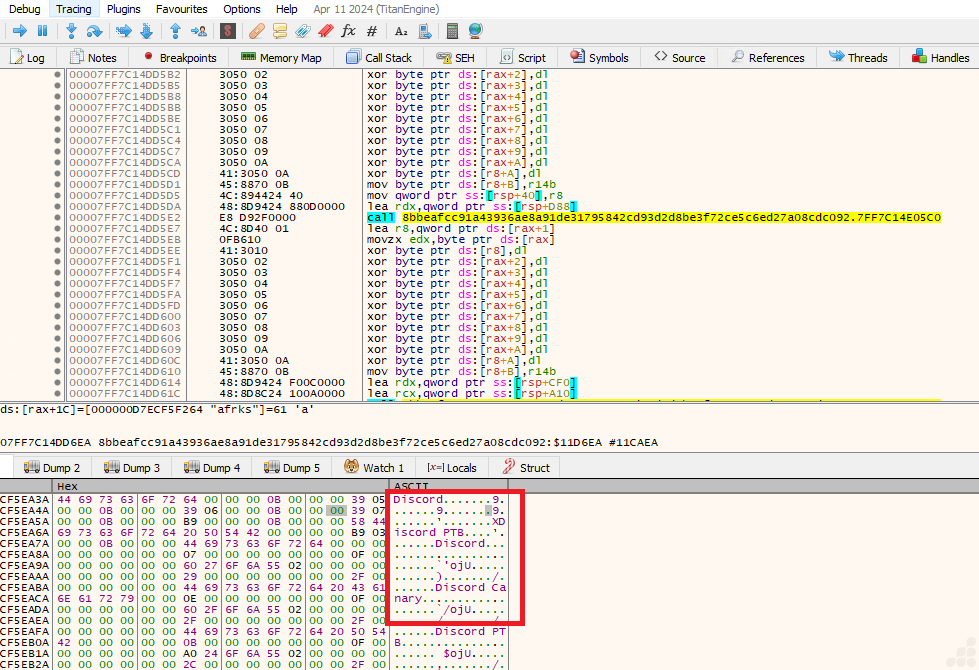Screen dimensions: 979x670
Task: Switch to the Watch 1 tab
Action: point(374,467)
